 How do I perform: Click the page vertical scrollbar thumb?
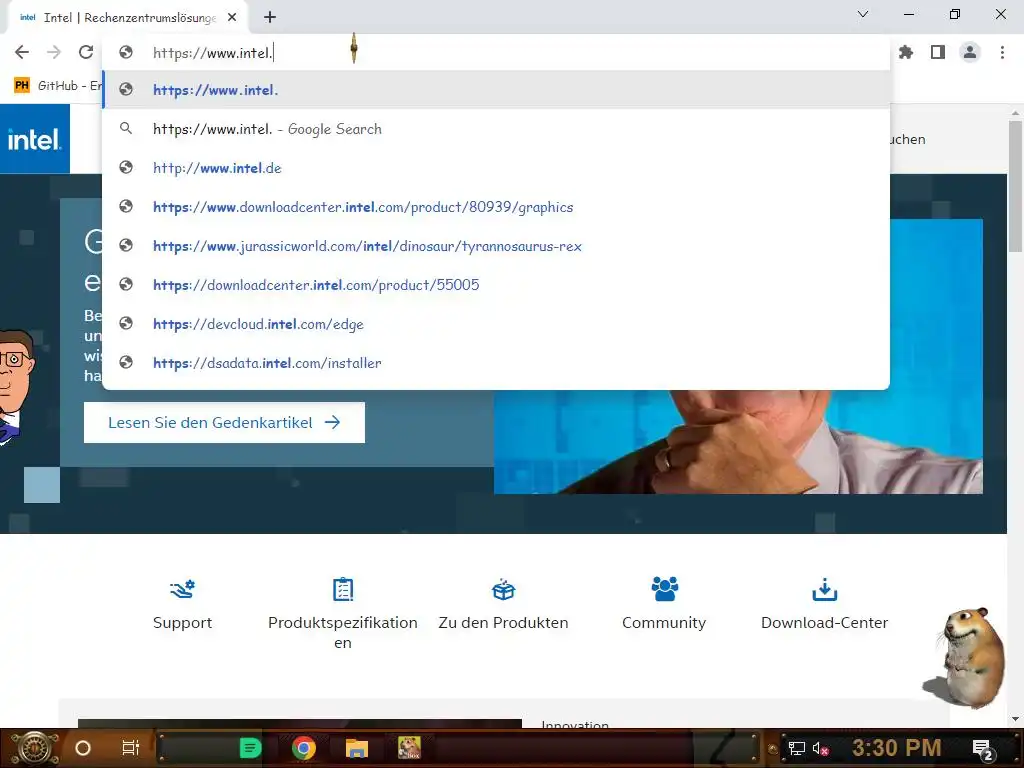tap(1015, 186)
